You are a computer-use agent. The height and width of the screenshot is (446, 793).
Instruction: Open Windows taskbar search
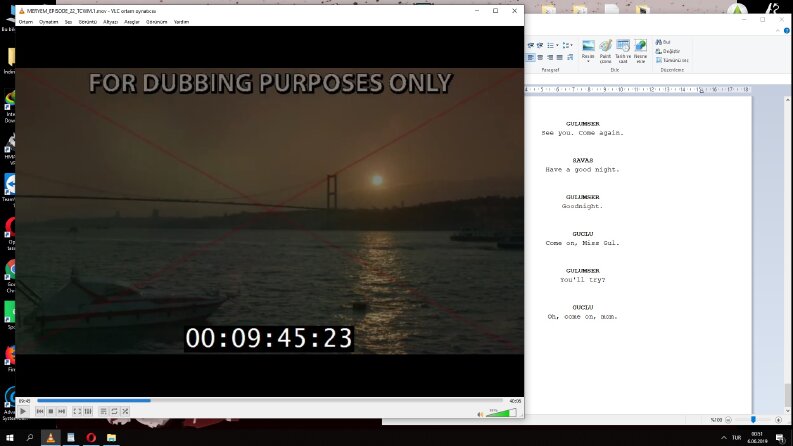point(30,437)
